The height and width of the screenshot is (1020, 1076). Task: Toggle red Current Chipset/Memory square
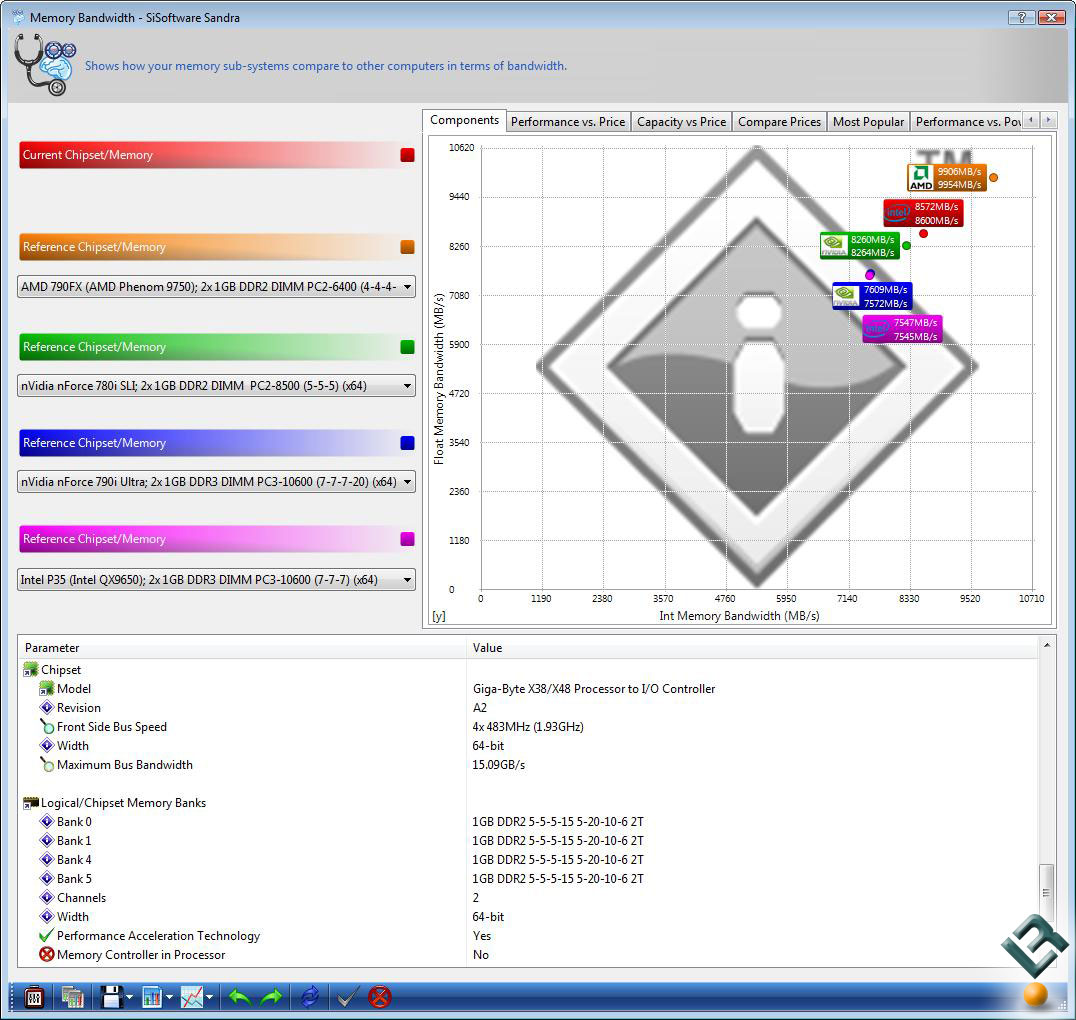click(408, 155)
